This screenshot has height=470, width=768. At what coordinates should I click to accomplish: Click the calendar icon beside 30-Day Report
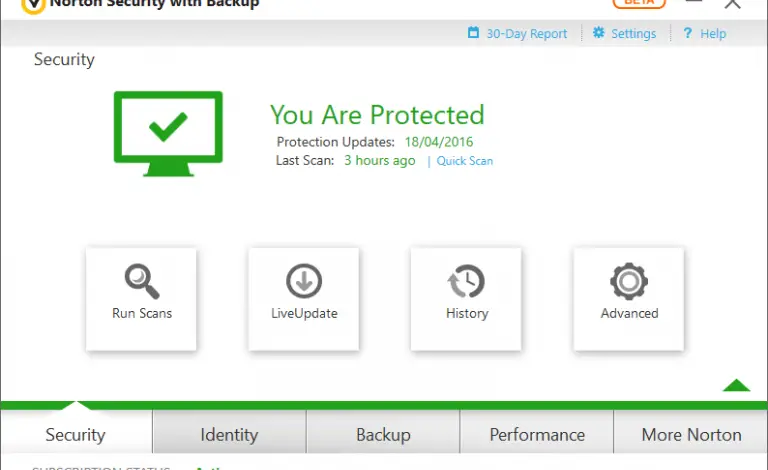(x=473, y=33)
